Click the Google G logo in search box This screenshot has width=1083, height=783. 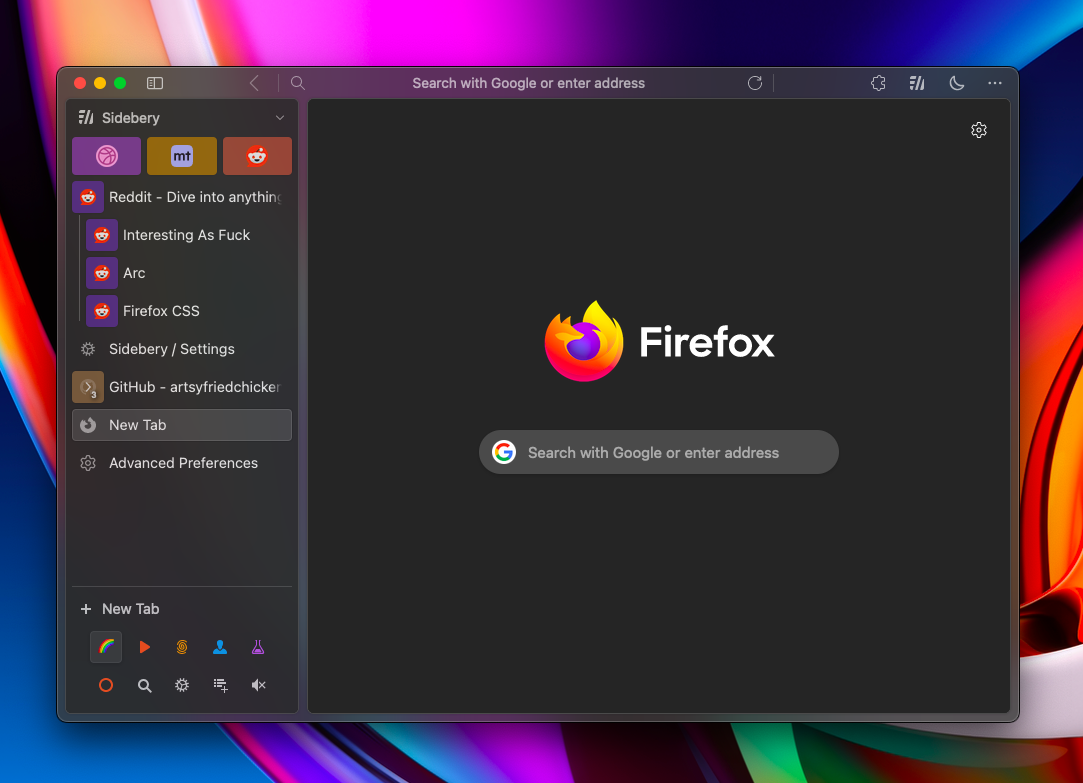[x=504, y=452]
